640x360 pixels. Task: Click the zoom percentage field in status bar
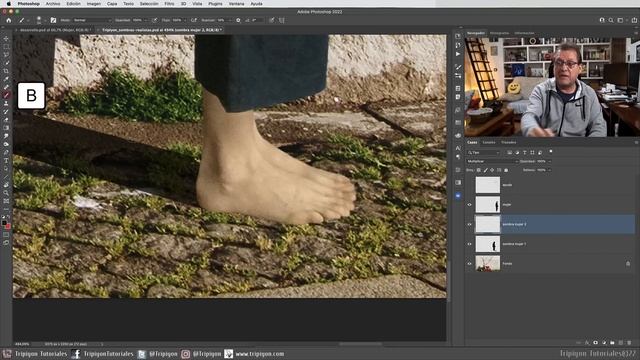coord(22,344)
